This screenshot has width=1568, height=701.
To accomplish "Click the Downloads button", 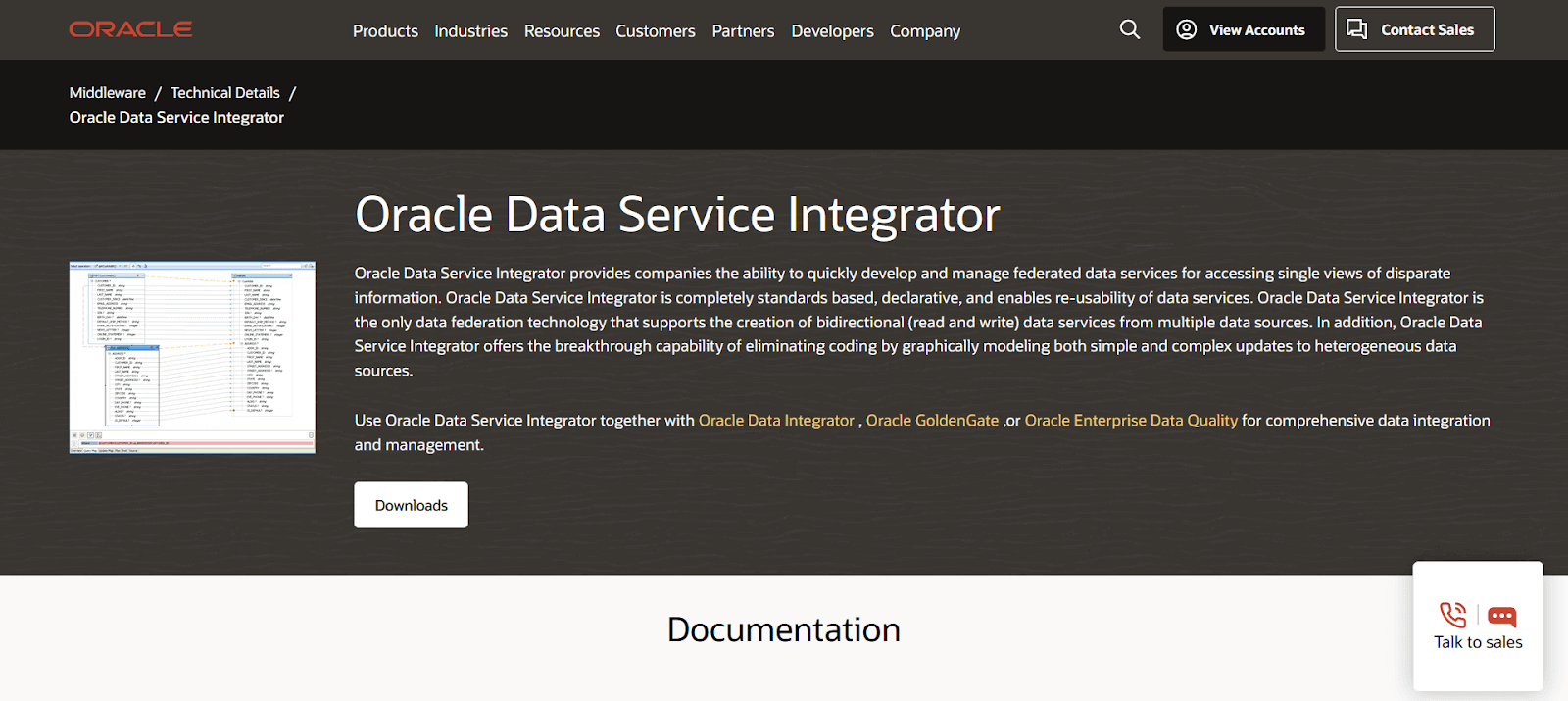I will [x=412, y=505].
